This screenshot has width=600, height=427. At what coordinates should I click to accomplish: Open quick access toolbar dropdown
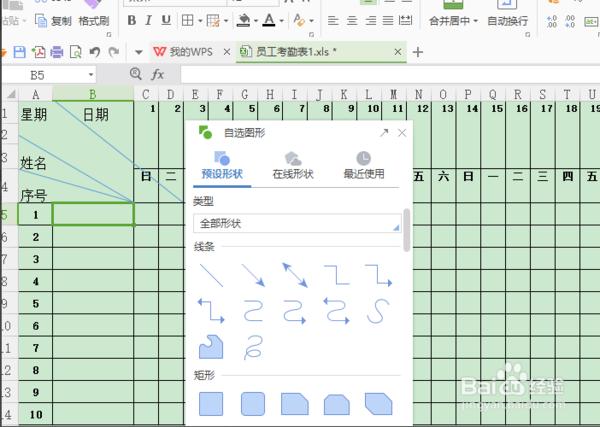139,52
